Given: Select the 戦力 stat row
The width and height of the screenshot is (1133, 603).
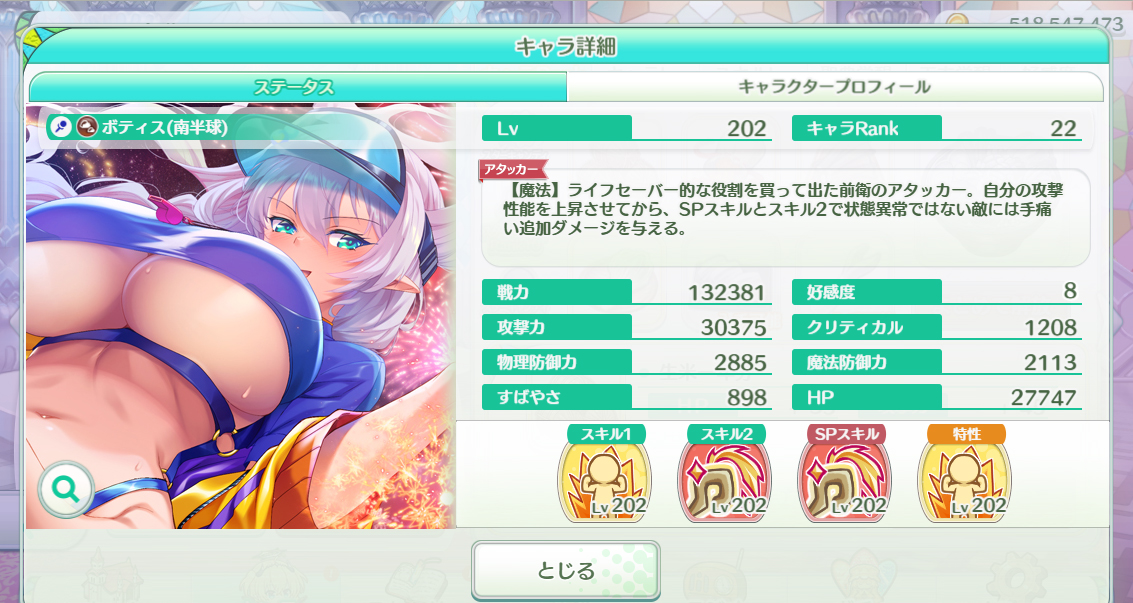Looking at the screenshot, I should point(626,292).
